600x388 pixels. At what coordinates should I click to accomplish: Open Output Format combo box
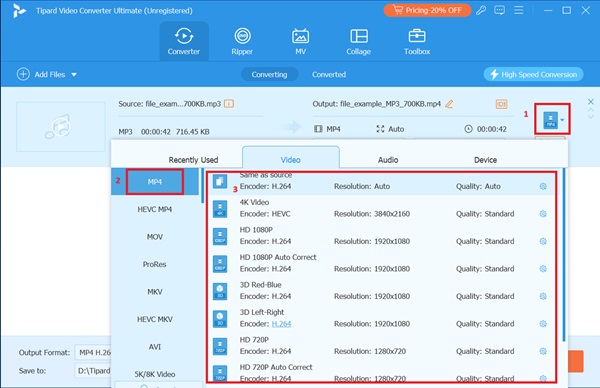click(x=94, y=352)
